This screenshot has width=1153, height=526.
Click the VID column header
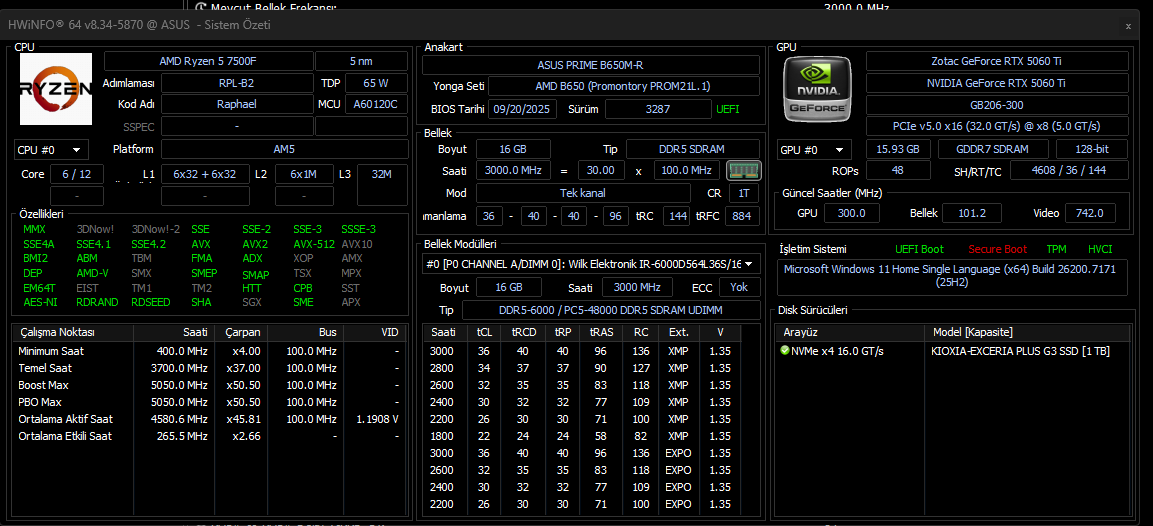pyautogui.click(x=375, y=333)
